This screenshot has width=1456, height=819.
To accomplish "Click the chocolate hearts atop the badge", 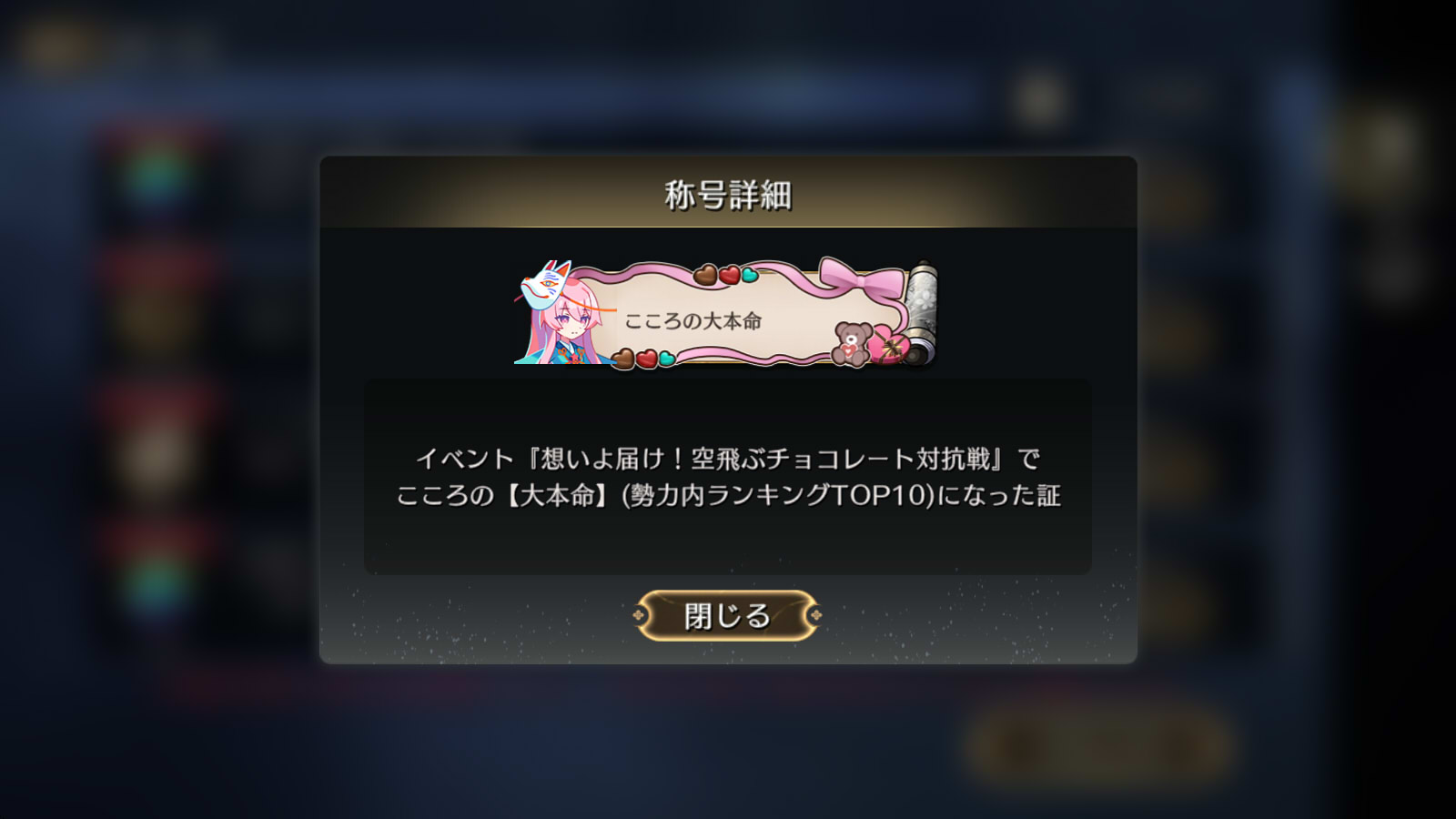I will 725,274.
